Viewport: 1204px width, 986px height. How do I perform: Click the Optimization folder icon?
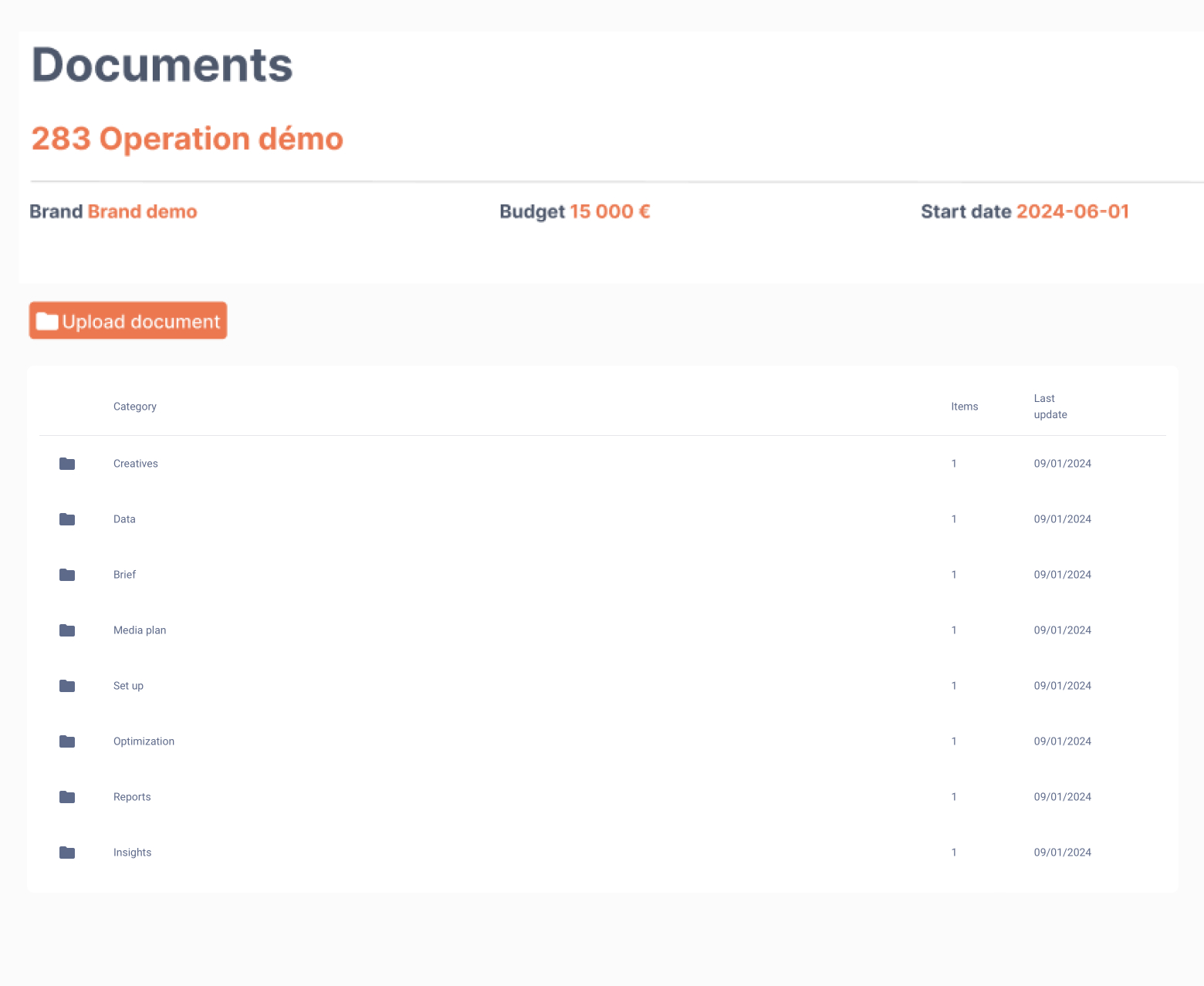click(67, 741)
